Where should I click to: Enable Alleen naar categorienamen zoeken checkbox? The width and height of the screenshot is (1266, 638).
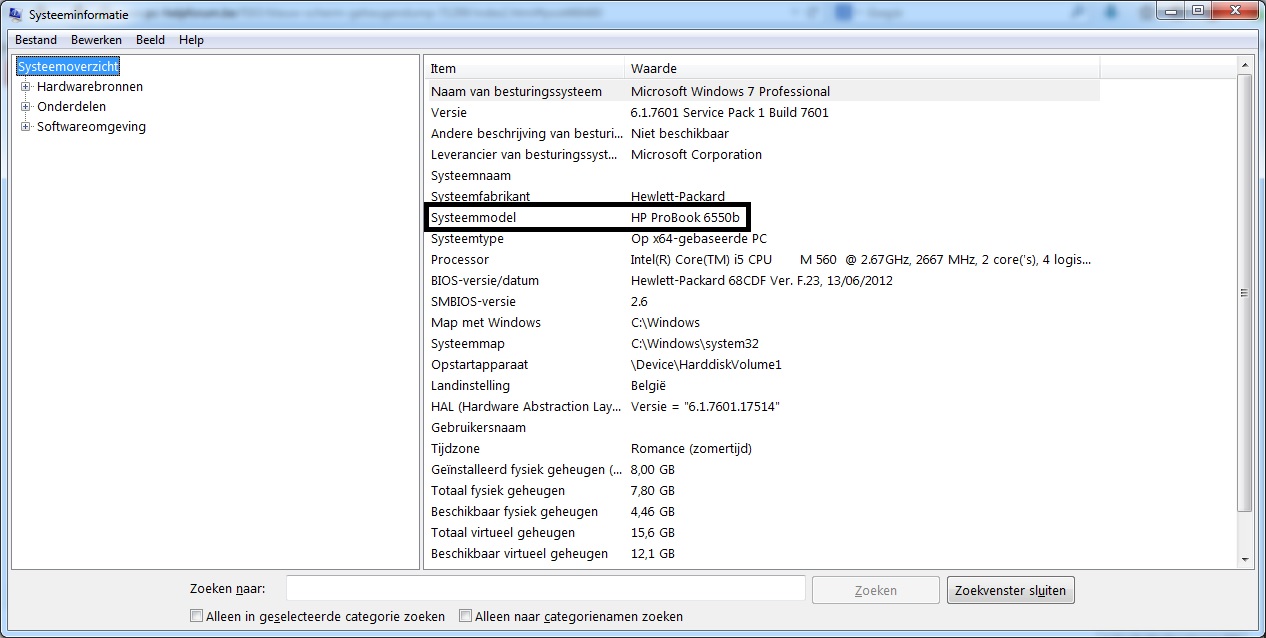pos(465,616)
